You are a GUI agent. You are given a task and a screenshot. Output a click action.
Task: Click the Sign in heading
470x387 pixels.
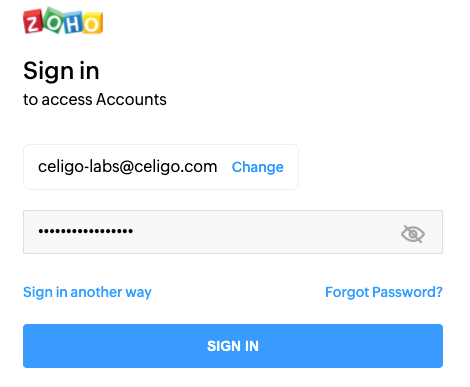61,71
